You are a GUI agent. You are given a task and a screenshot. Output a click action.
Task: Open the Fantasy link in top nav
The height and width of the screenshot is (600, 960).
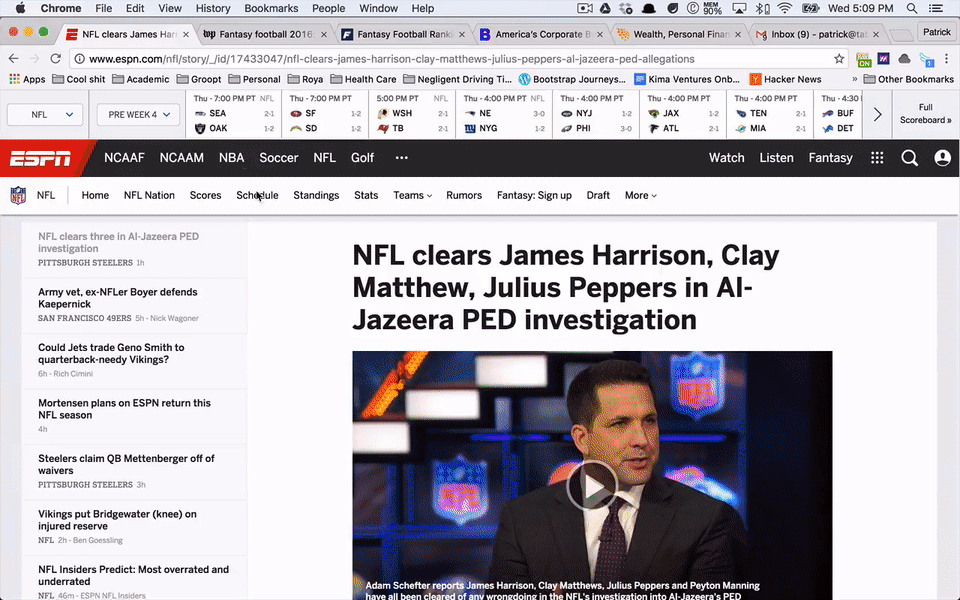830,158
